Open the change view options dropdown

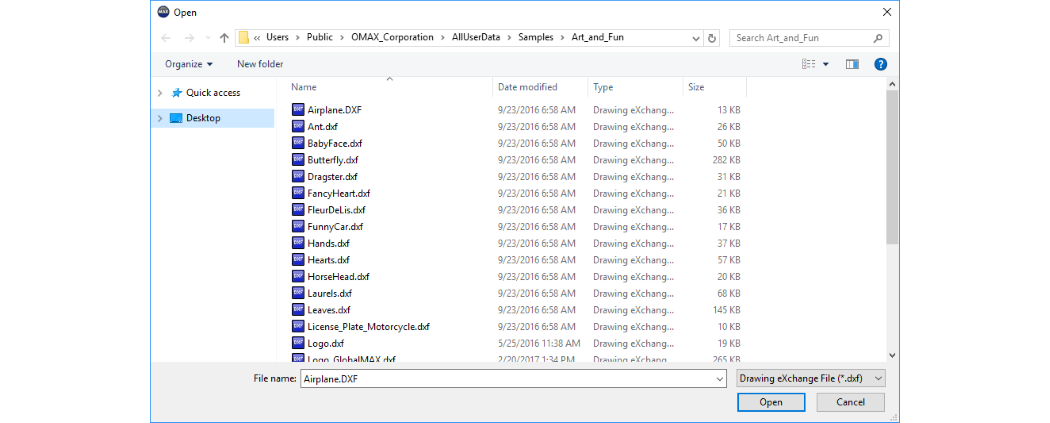click(x=826, y=64)
